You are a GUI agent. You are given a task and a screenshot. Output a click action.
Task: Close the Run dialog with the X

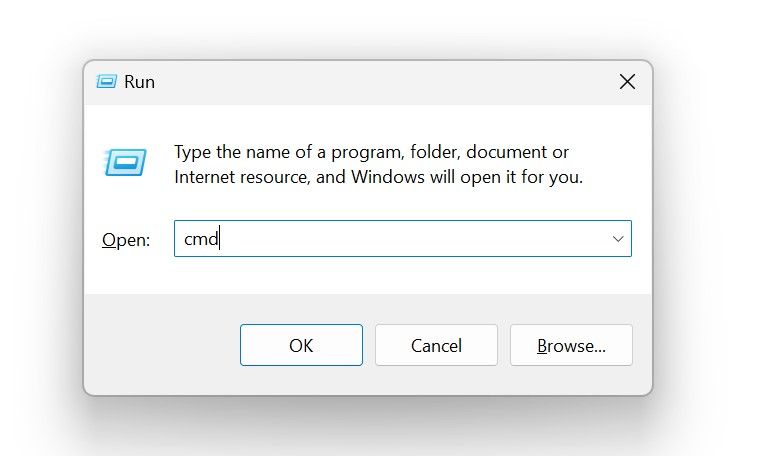coord(627,82)
